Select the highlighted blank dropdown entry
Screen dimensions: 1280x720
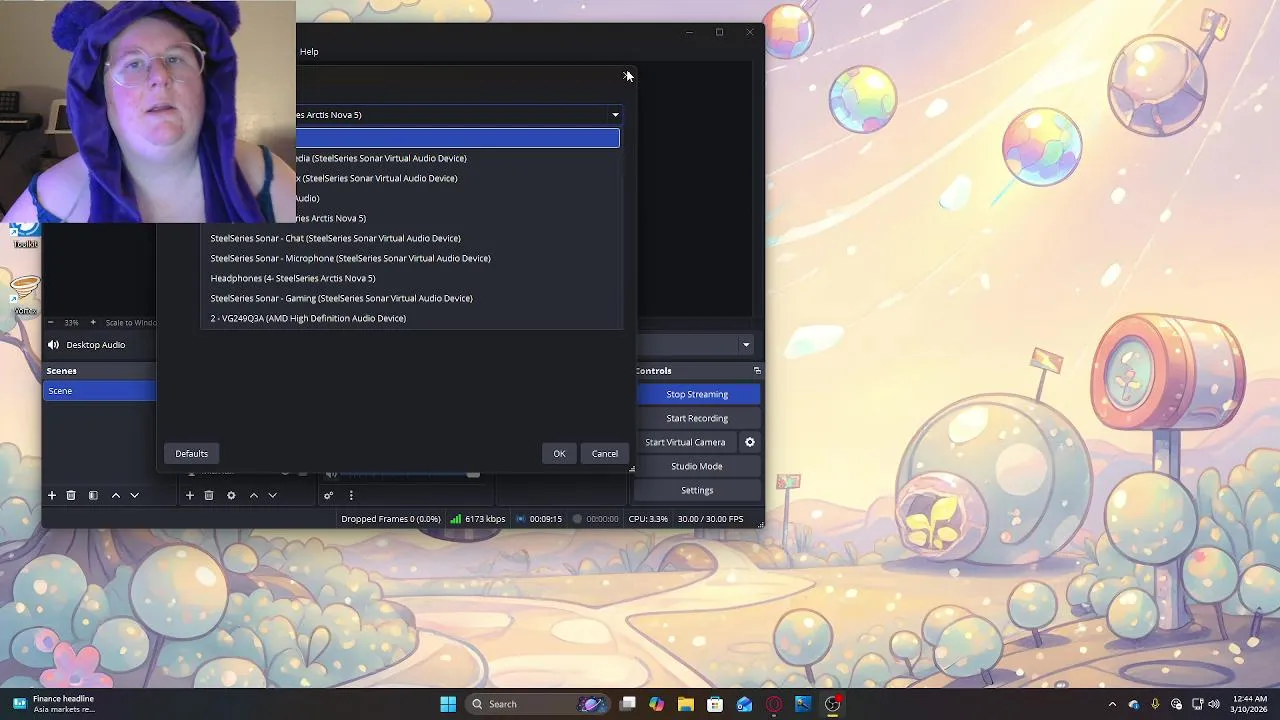pyautogui.click(x=458, y=138)
